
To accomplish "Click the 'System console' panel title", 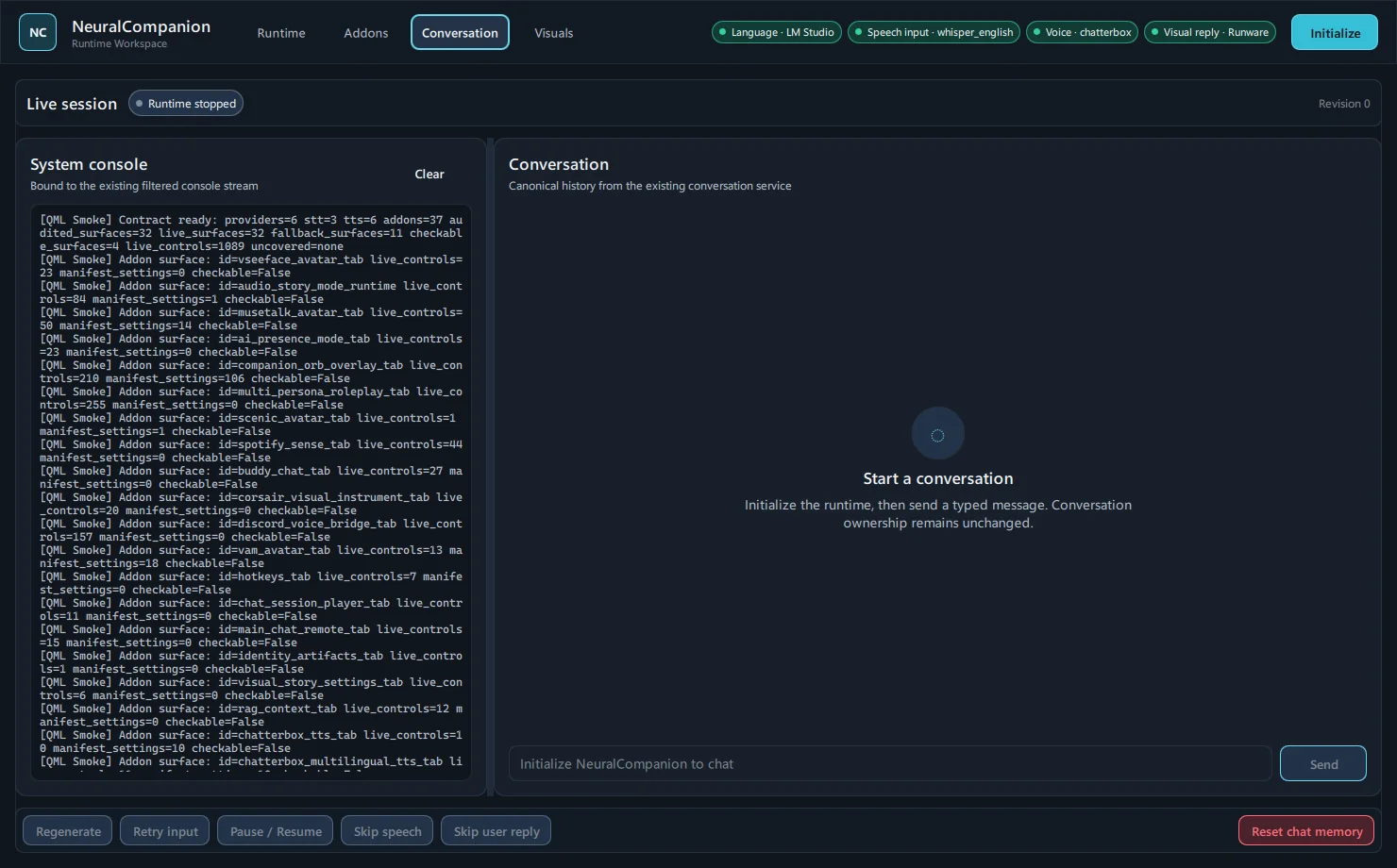I will [x=89, y=164].
